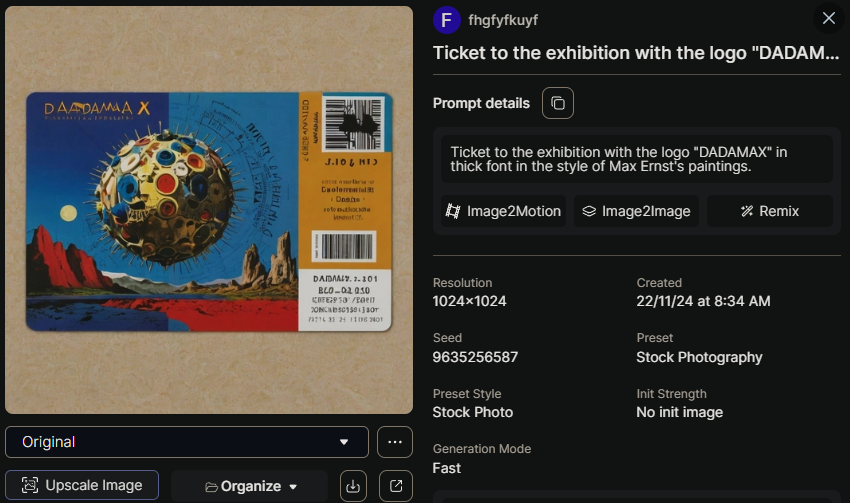The image size is (850, 503).
Task: Click the Image2Motion button
Action: [503, 211]
